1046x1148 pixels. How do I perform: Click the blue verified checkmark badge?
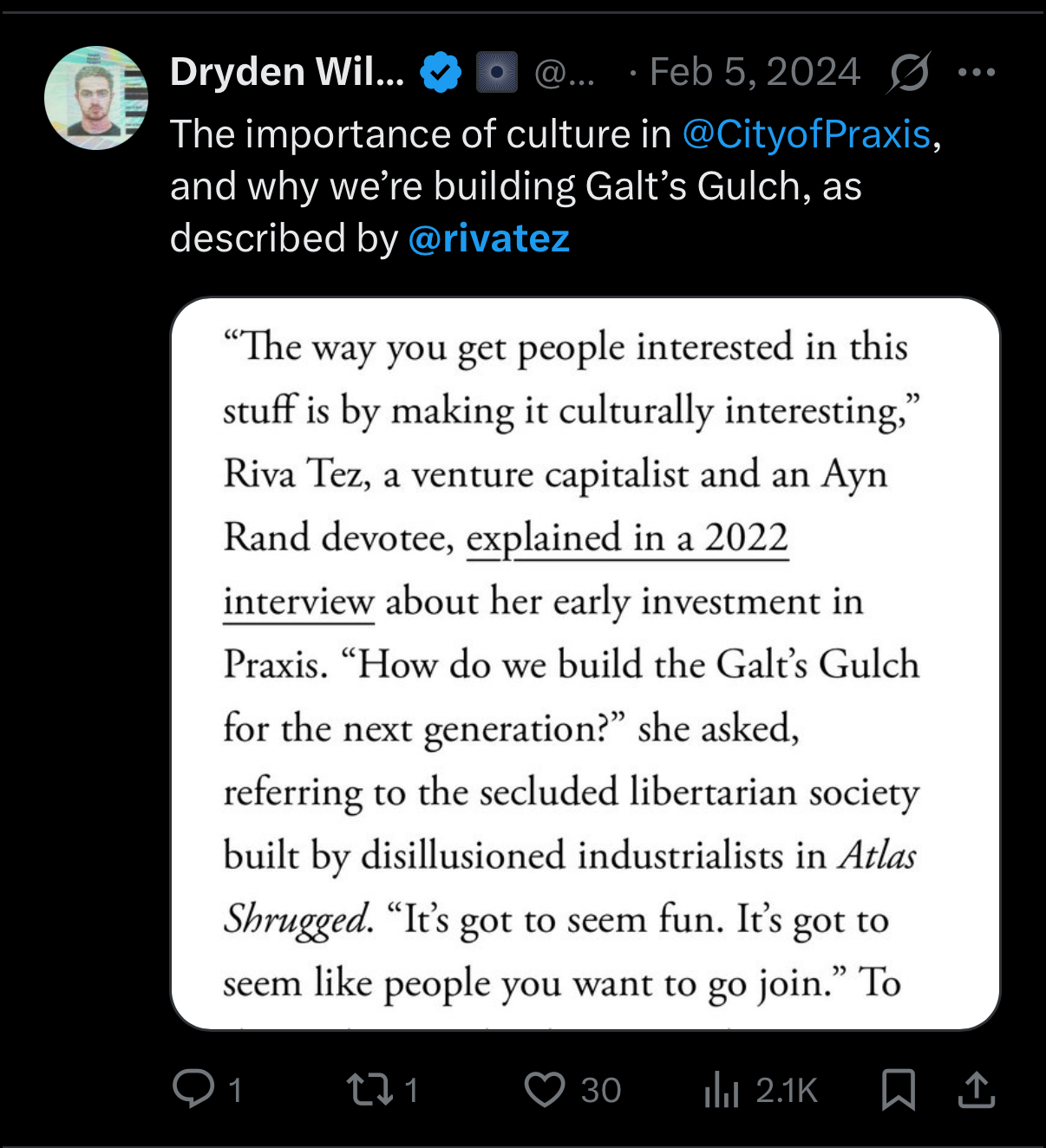click(441, 72)
